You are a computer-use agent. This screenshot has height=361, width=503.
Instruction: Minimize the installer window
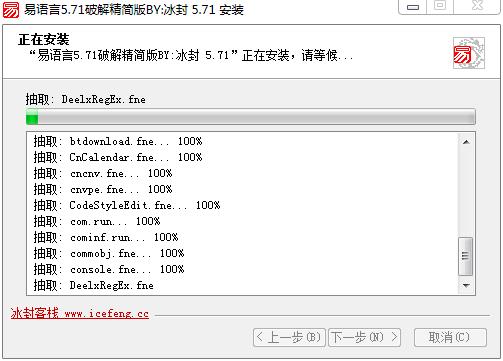coord(413,7)
